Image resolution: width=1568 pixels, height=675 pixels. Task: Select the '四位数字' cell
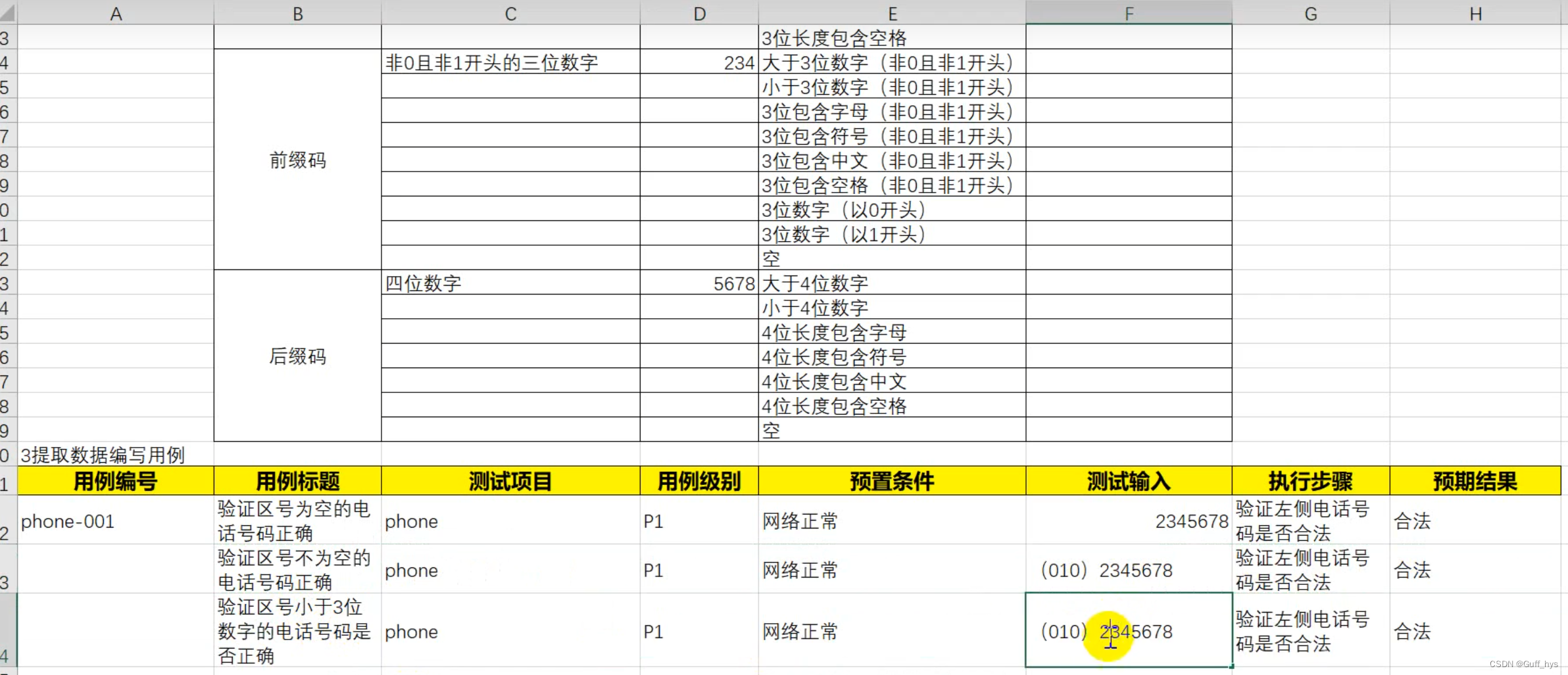click(x=510, y=283)
